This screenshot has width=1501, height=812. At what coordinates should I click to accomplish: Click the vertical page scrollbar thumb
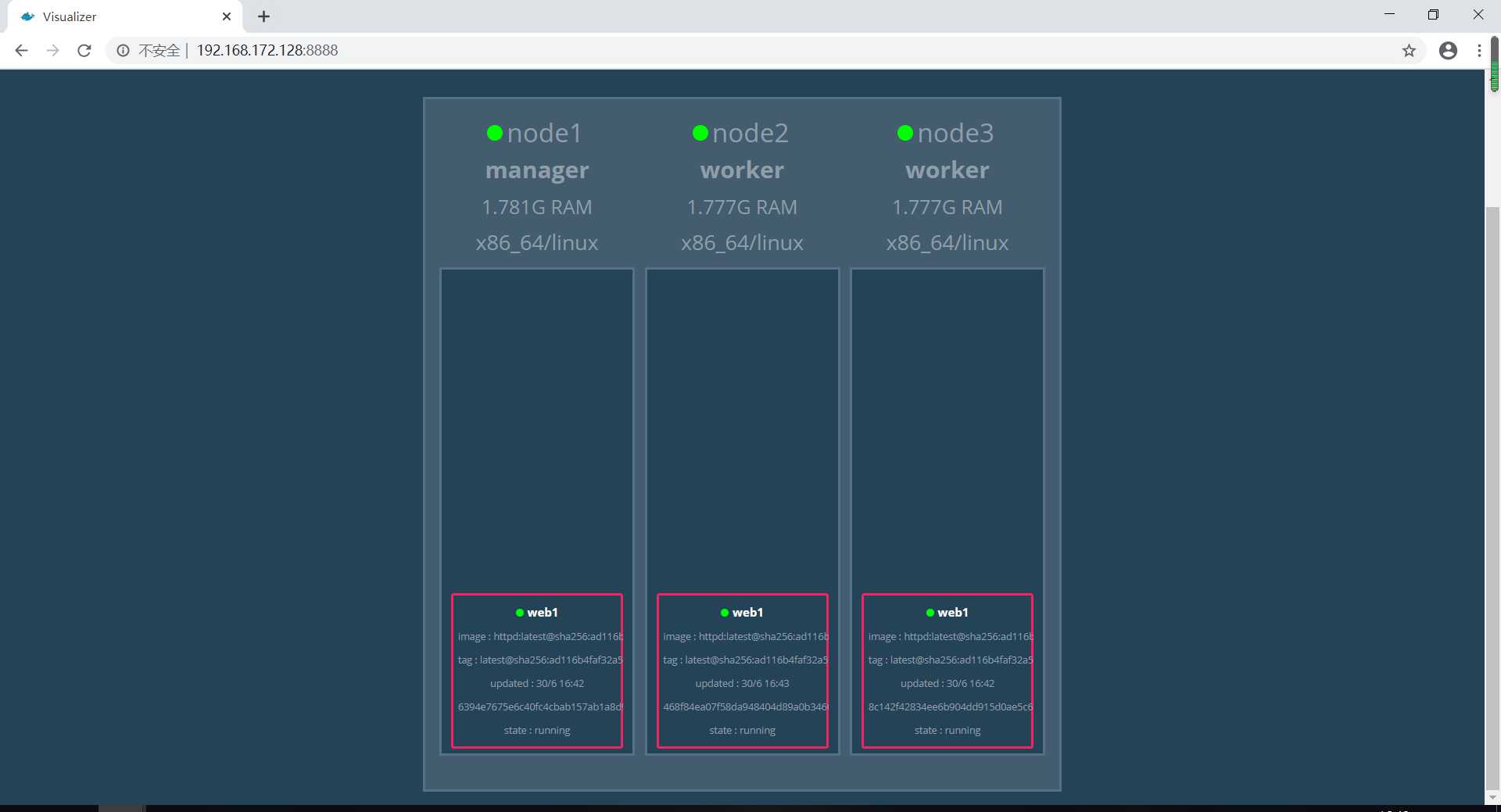[x=1492, y=500]
